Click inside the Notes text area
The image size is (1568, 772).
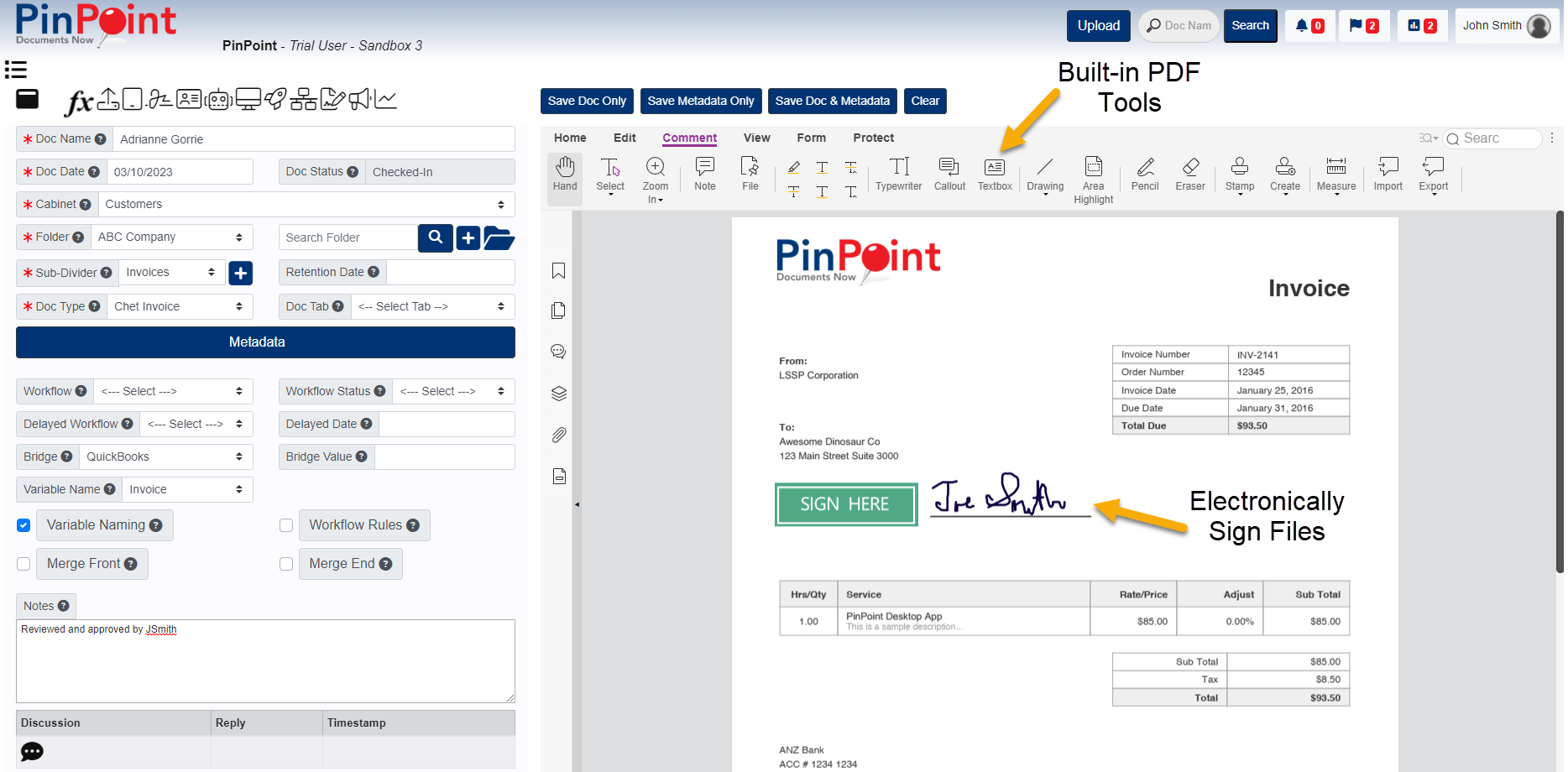click(265, 661)
